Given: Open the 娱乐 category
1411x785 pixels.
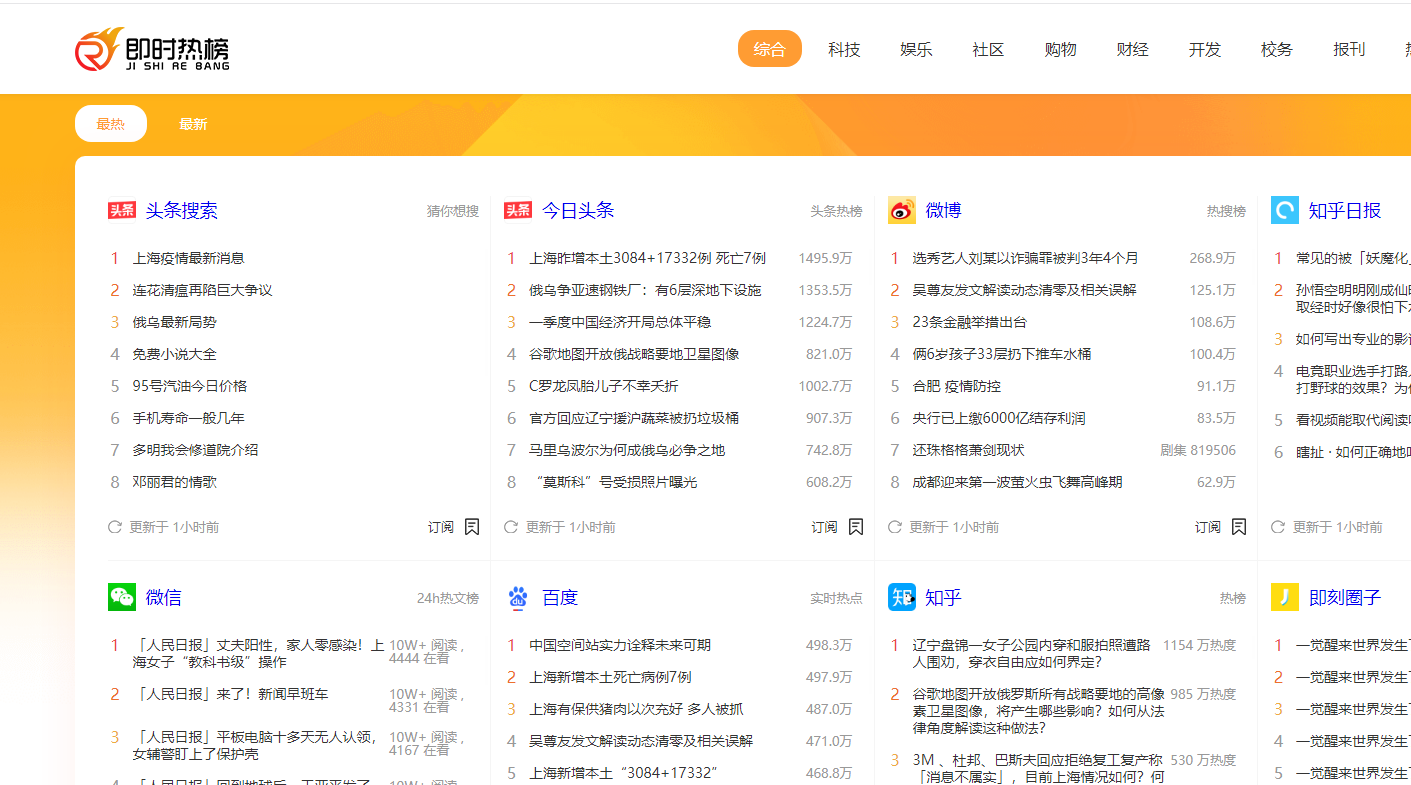Looking at the screenshot, I should coord(916,49).
